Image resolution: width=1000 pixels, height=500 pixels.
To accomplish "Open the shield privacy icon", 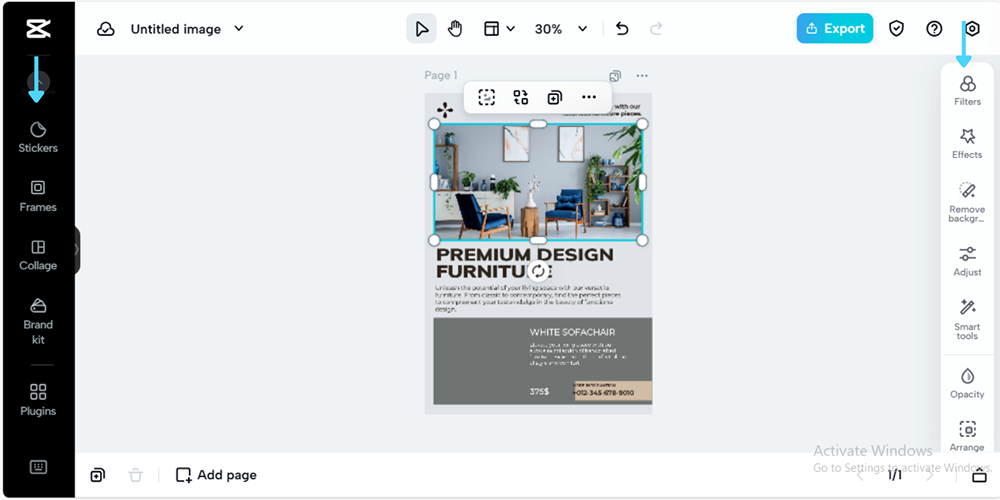I will pos(897,29).
